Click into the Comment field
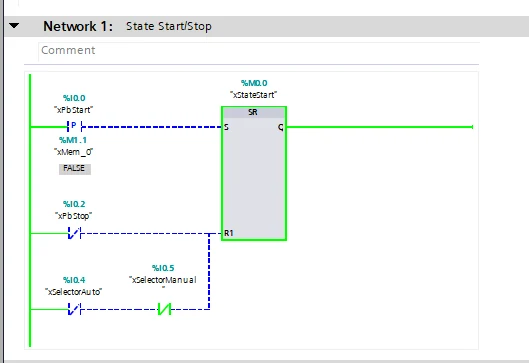The image size is (529, 363). point(259,51)
